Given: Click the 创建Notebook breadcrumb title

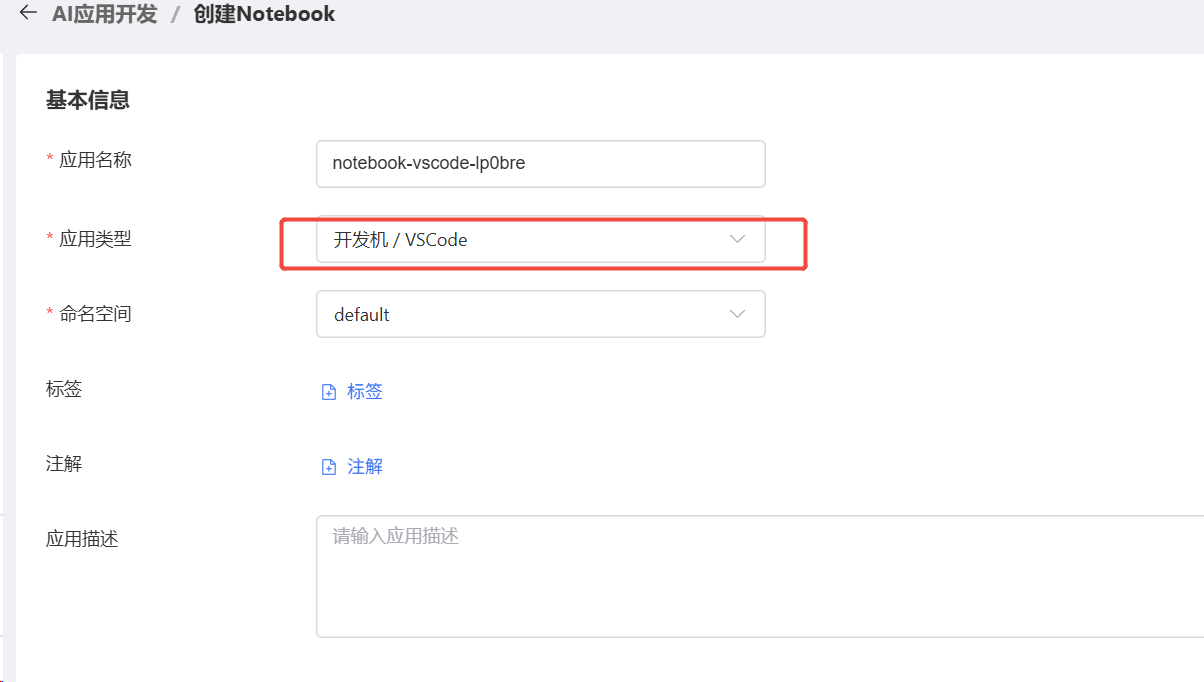Looking at the screenshot, I should 264,14.
